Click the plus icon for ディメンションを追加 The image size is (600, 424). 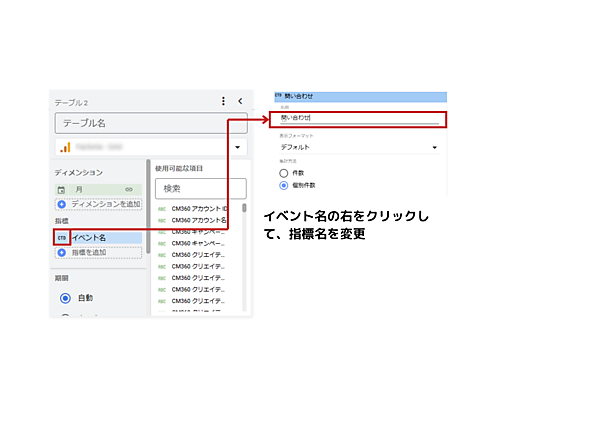pyautogui.click(x=62, y=203)
